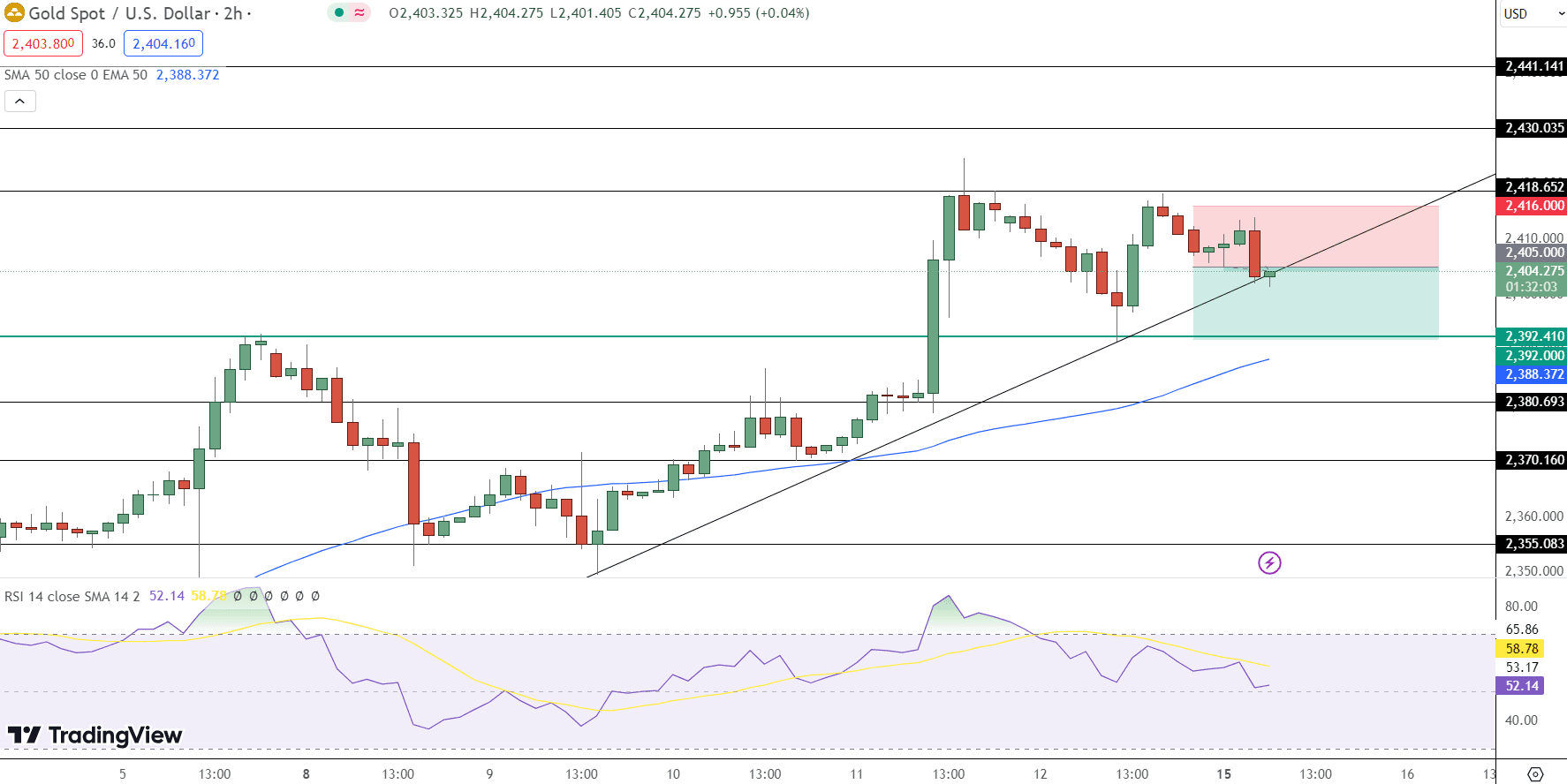
Task: Click the 2,430.035 price level label
Action: (x=1533, y=128)
